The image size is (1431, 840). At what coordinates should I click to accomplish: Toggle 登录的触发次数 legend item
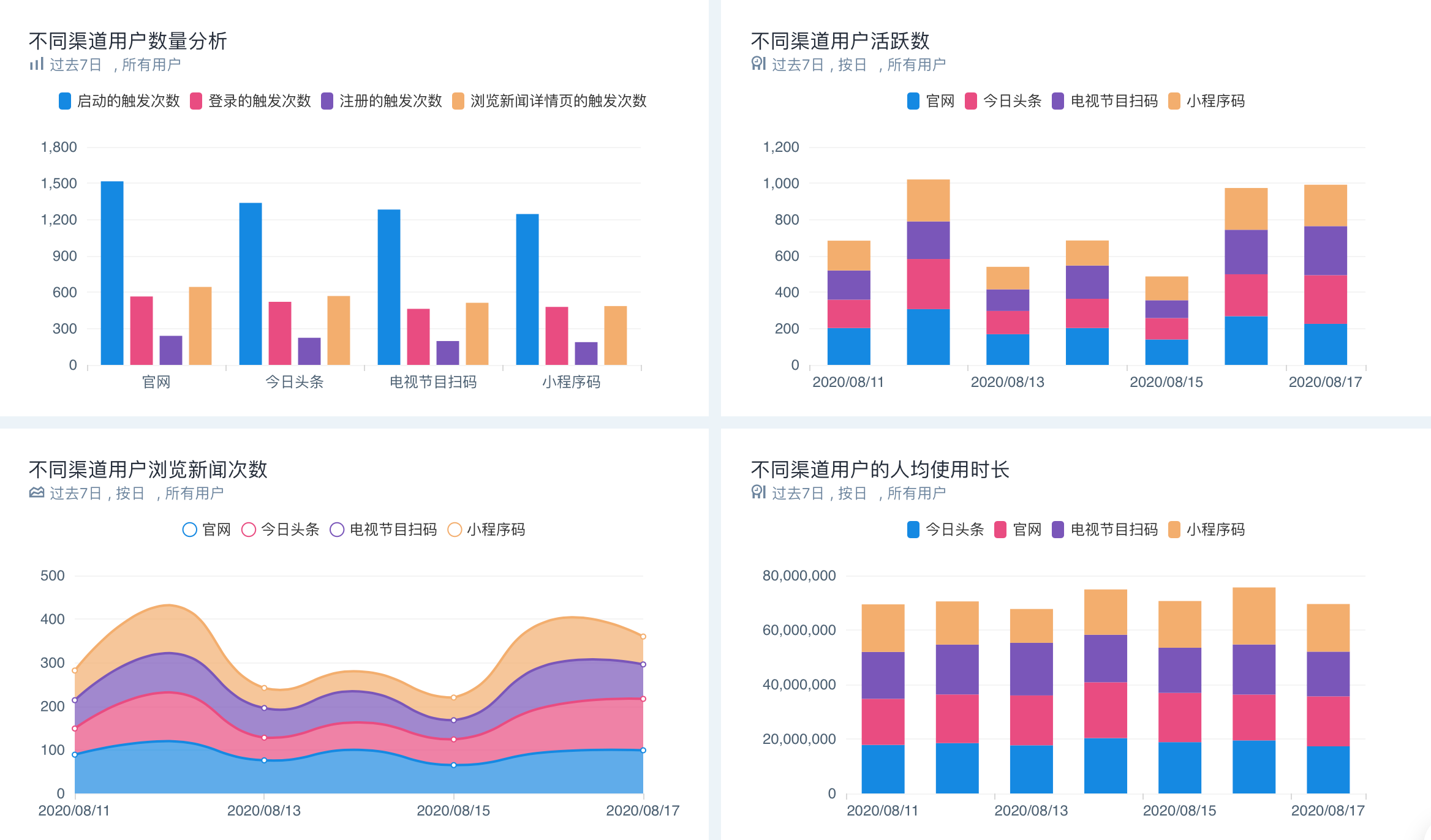click(251, 101)
